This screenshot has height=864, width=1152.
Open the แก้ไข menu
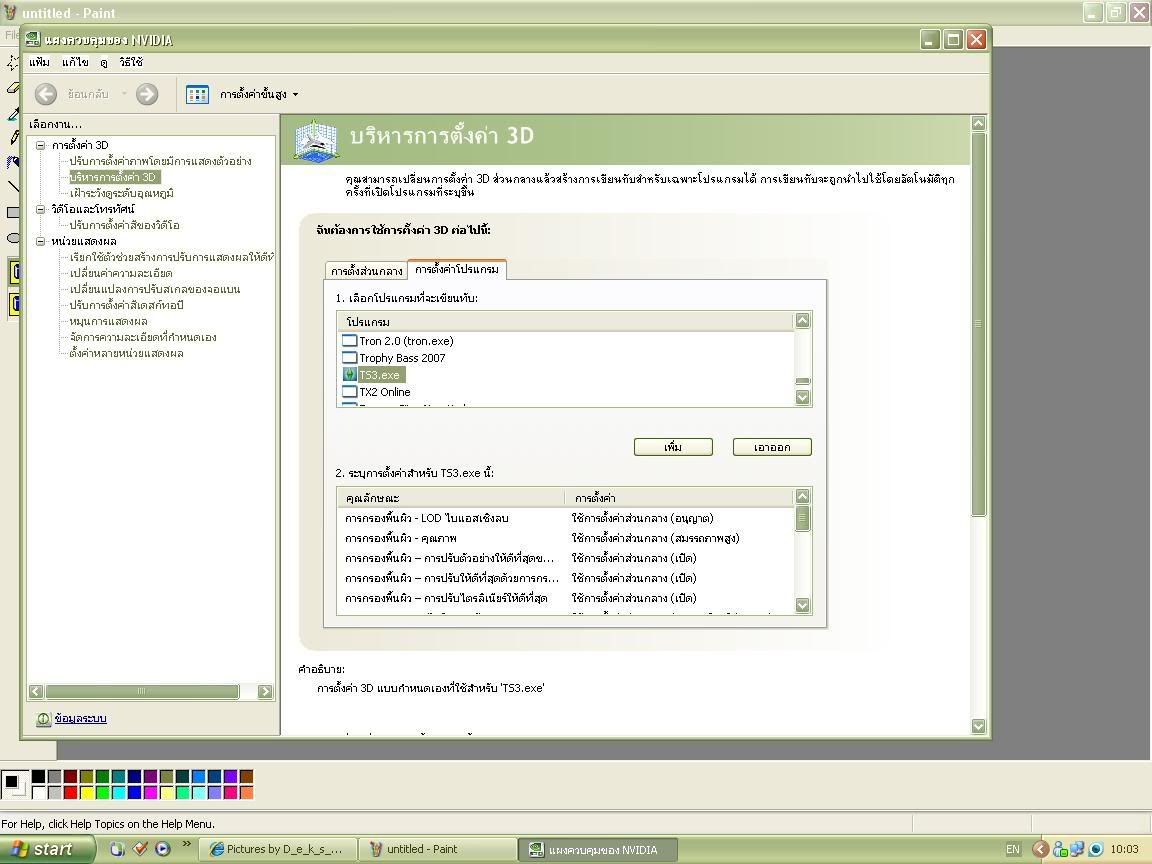[x=75, y=62]
